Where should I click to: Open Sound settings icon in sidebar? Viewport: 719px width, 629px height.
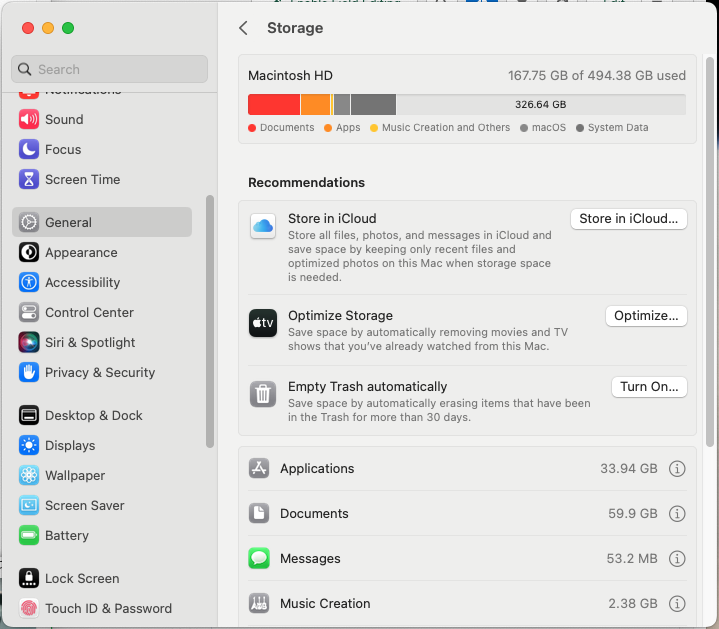click(28, 120)
